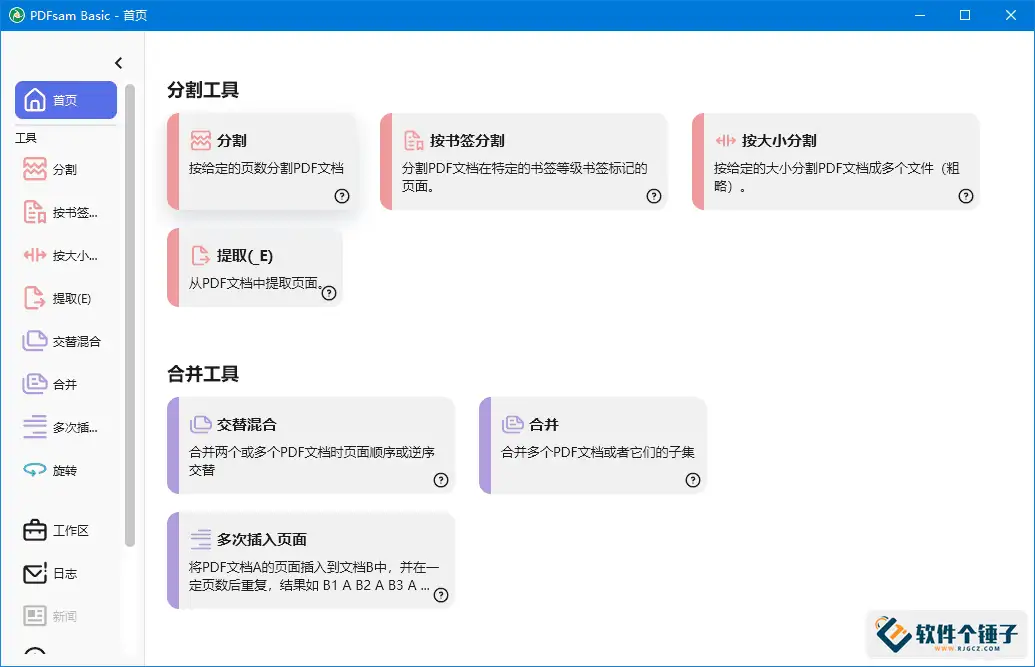The height and width of the screenshot is (667, 1035).
Task: Open the 合并 merge tool card
Action: point(593,445)
